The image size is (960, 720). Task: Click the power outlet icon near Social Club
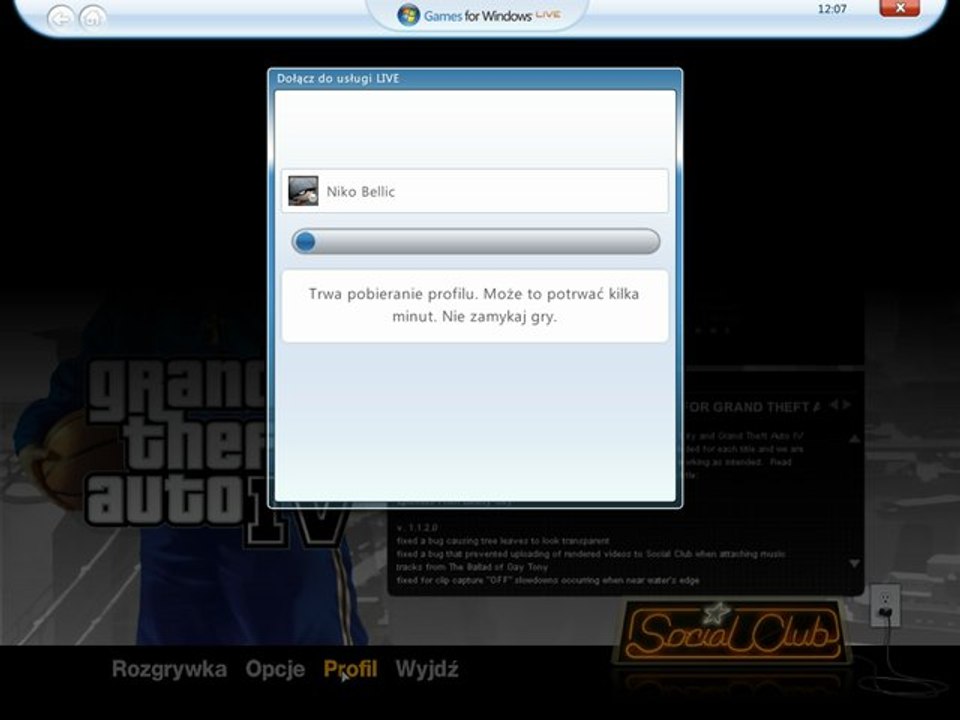(x=885, y=606)
